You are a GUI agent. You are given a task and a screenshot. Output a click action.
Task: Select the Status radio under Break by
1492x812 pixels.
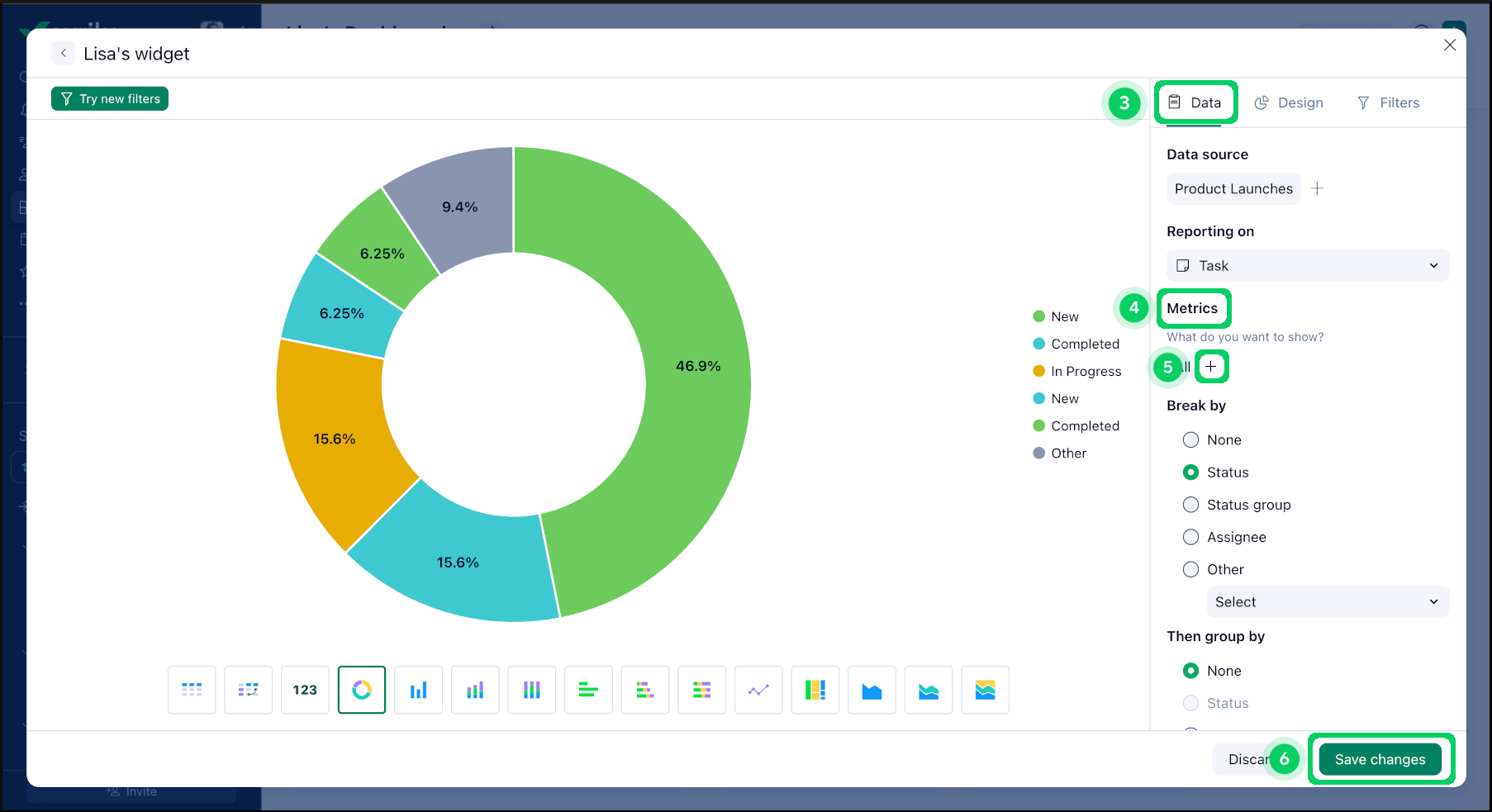click(x=1190, y=472)
